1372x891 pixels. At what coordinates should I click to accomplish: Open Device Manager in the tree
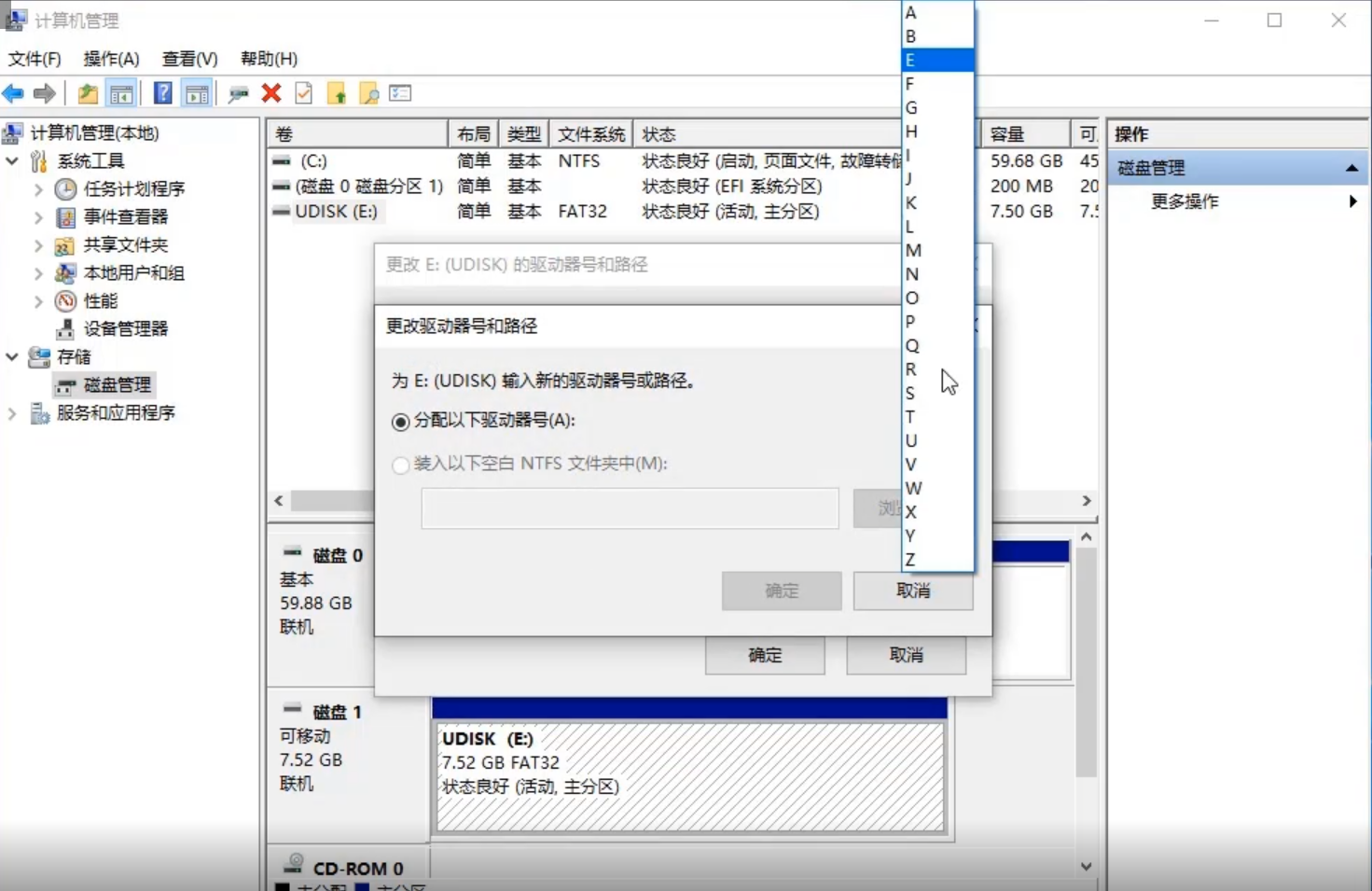pos(125,328)
